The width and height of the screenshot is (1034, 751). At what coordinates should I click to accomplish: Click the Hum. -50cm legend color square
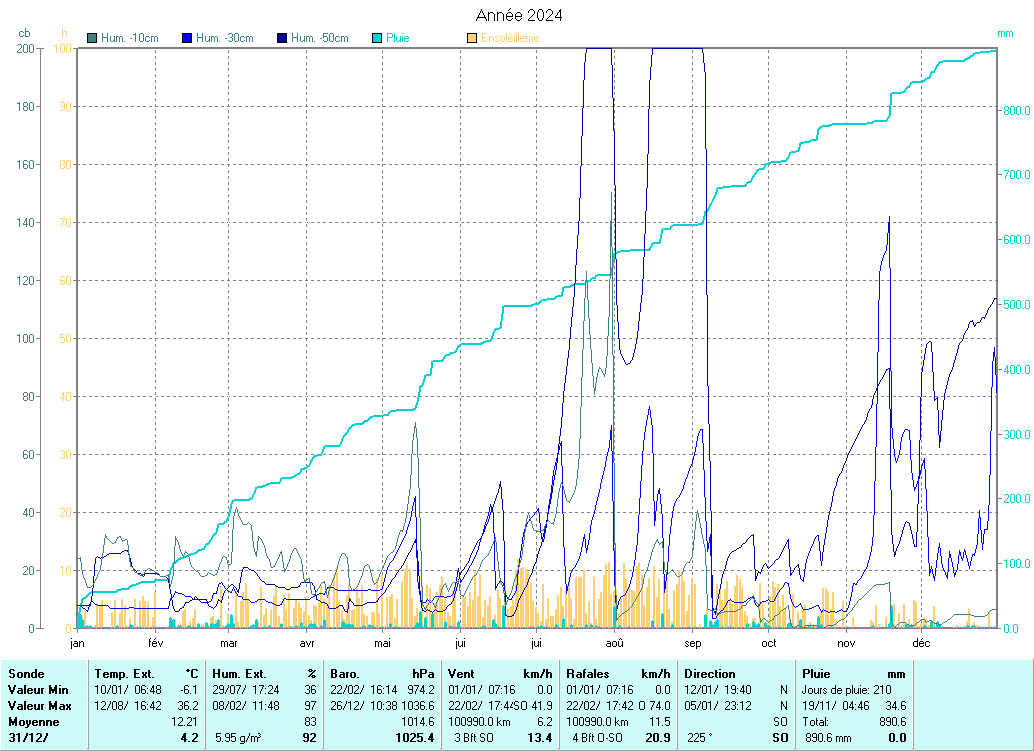point(282,38)
